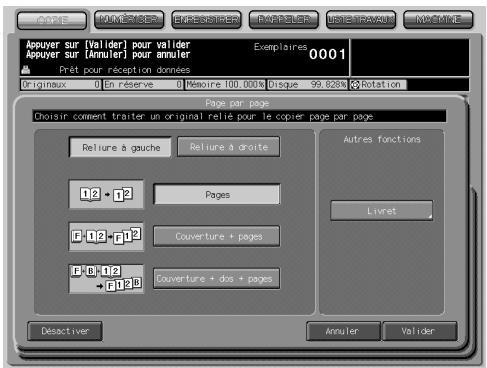Viewport: 487px width, 368px height.
Task: Click the printer status icon
Action: coord(26,70)
